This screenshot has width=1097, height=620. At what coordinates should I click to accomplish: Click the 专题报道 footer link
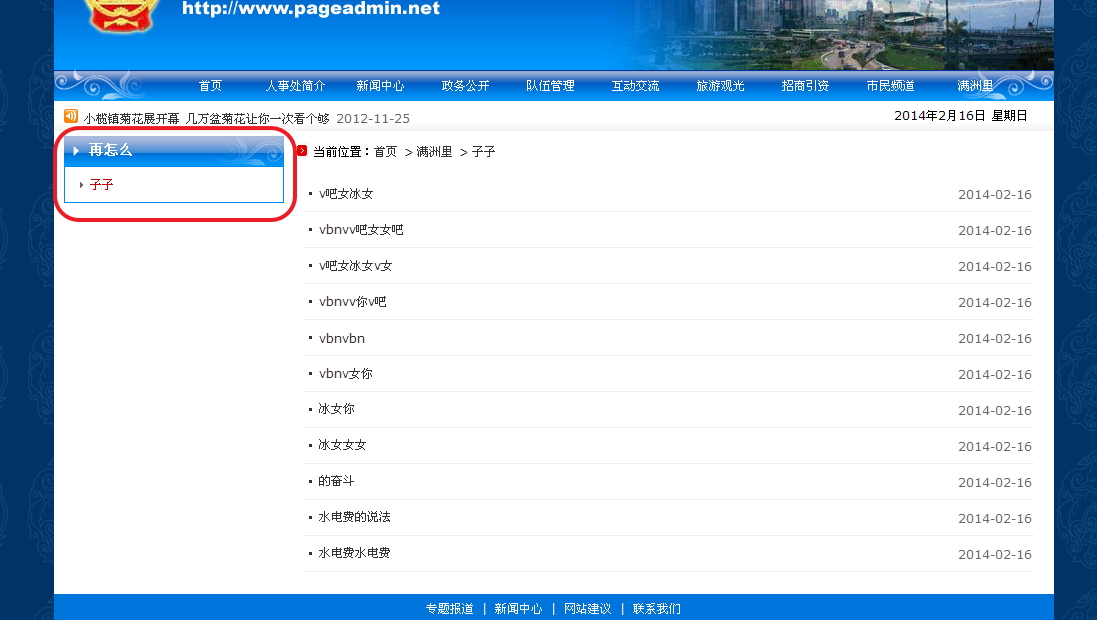pyautogui.click(x=449, y=608)
